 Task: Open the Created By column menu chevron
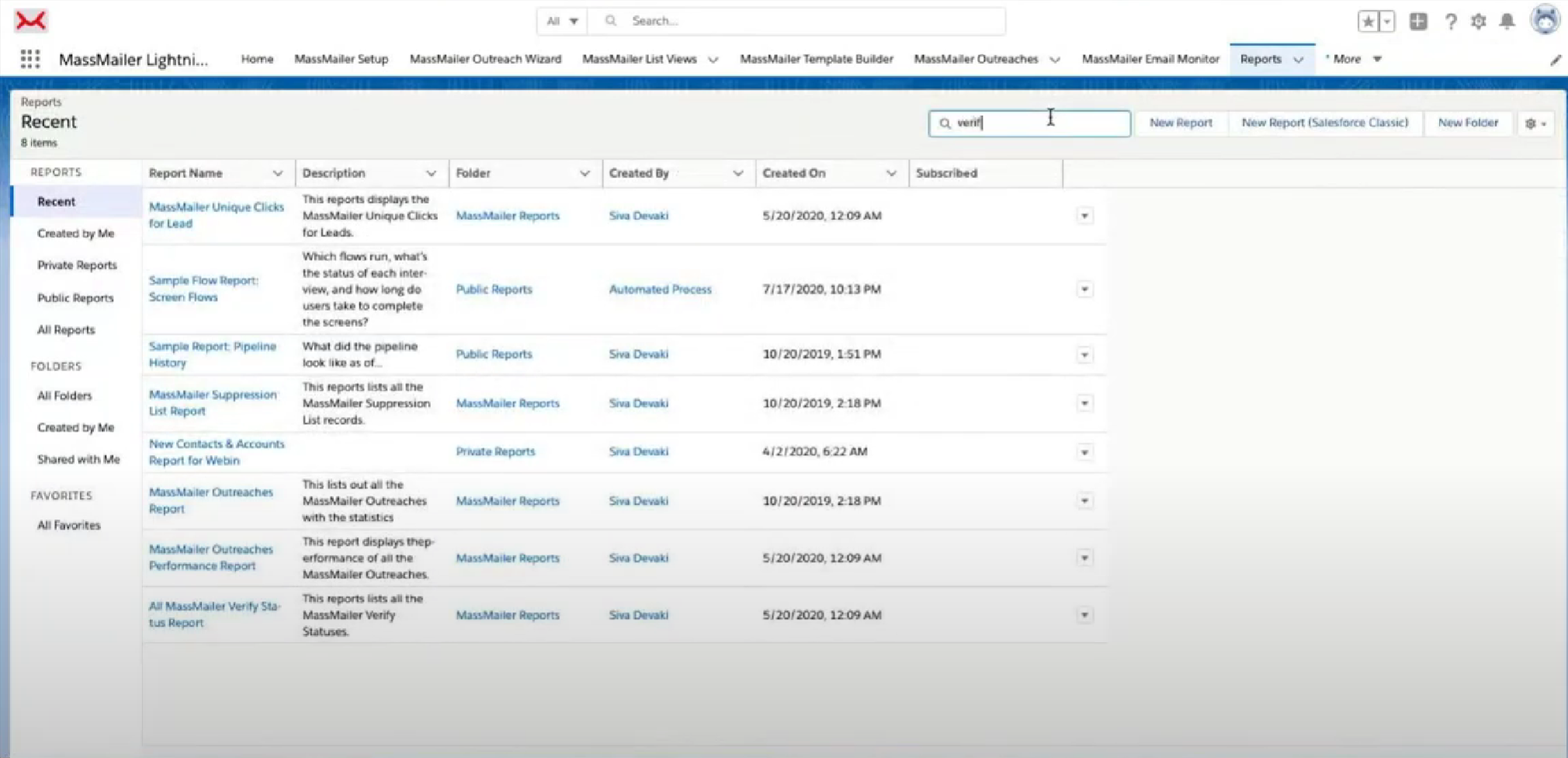click(737, 174)
